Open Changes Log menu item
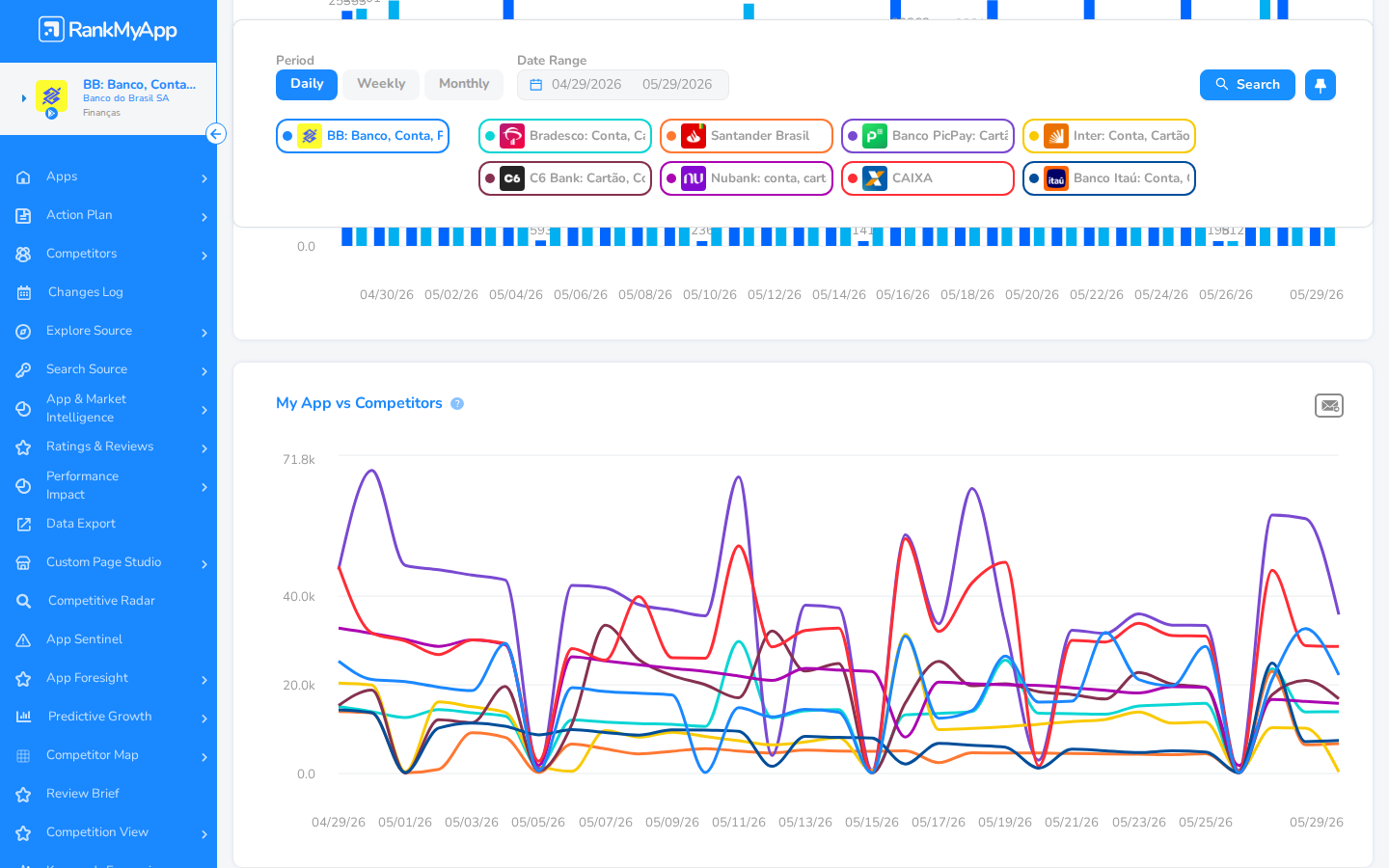1389x868 pixels. (86, 292)
